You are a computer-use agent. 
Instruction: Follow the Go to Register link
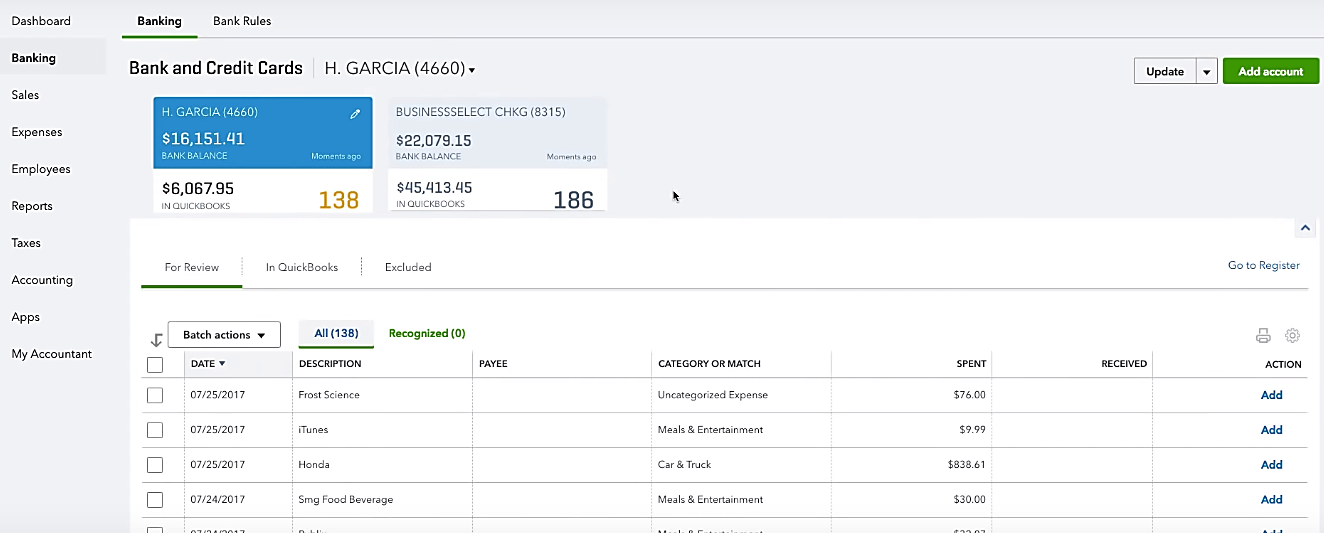[1264, 265]
